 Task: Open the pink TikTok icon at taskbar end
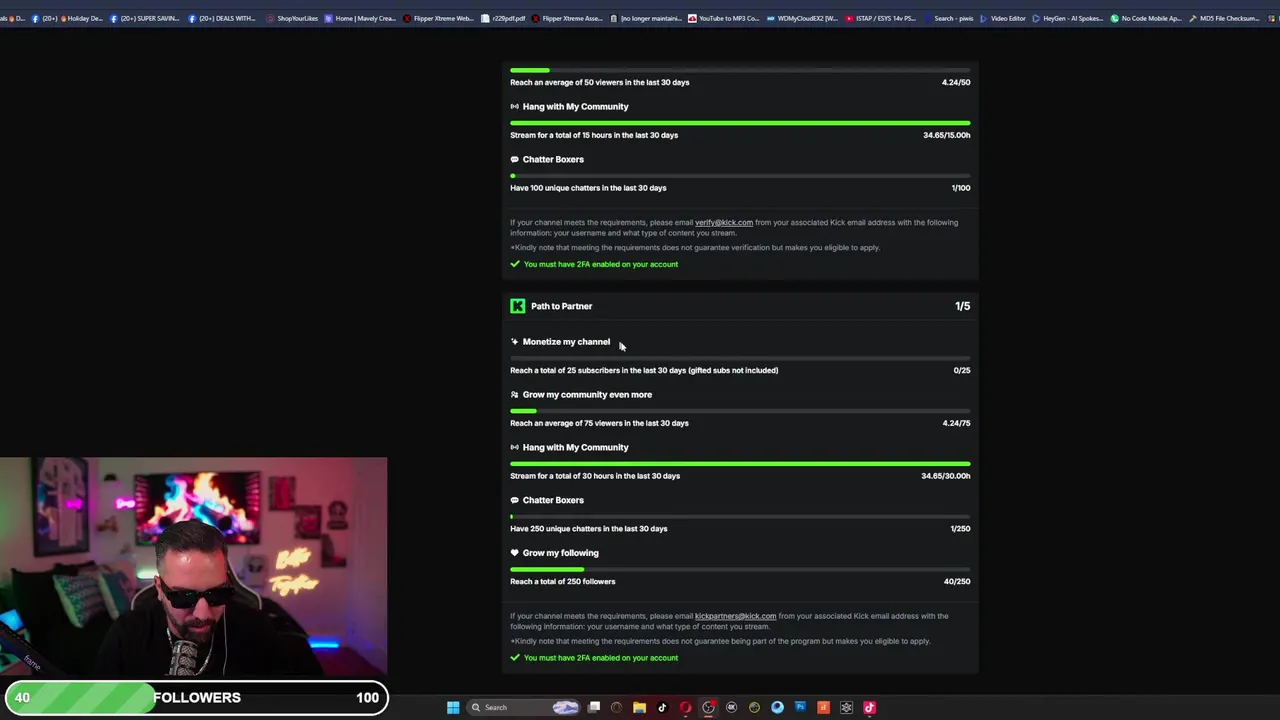[869, 707]
